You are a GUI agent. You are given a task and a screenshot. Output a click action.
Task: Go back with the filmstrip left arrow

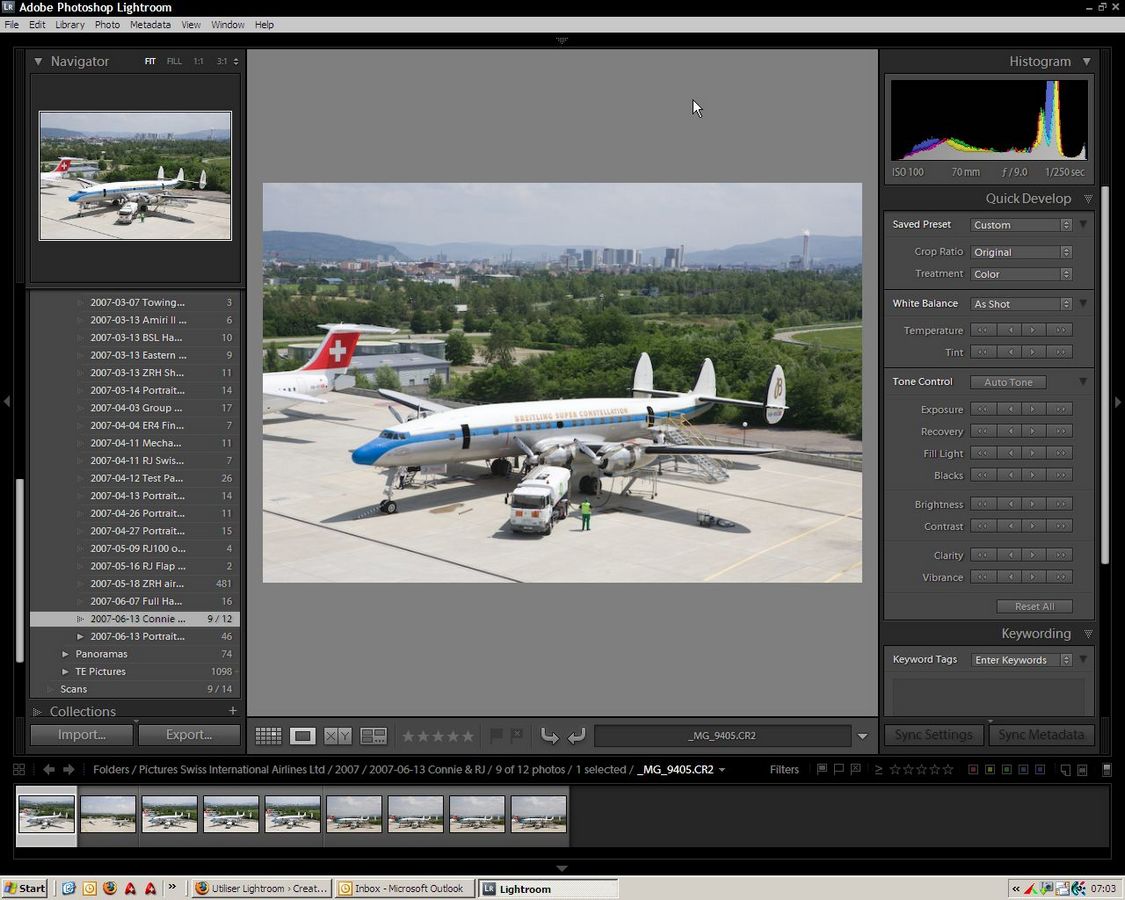[x=49, y=769]
